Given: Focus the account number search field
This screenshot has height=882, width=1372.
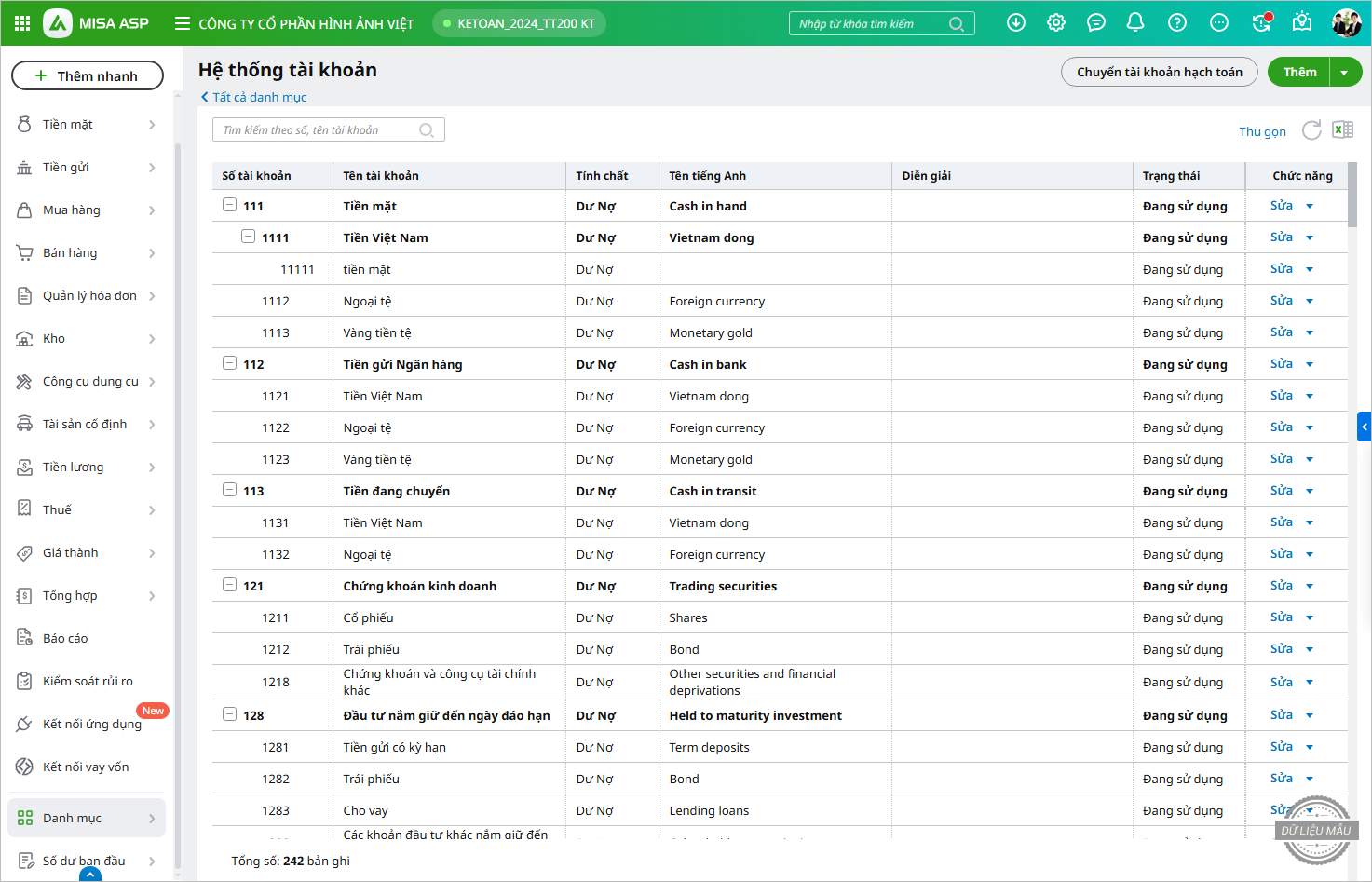Looking at the screenshot, I should (319, 130).
